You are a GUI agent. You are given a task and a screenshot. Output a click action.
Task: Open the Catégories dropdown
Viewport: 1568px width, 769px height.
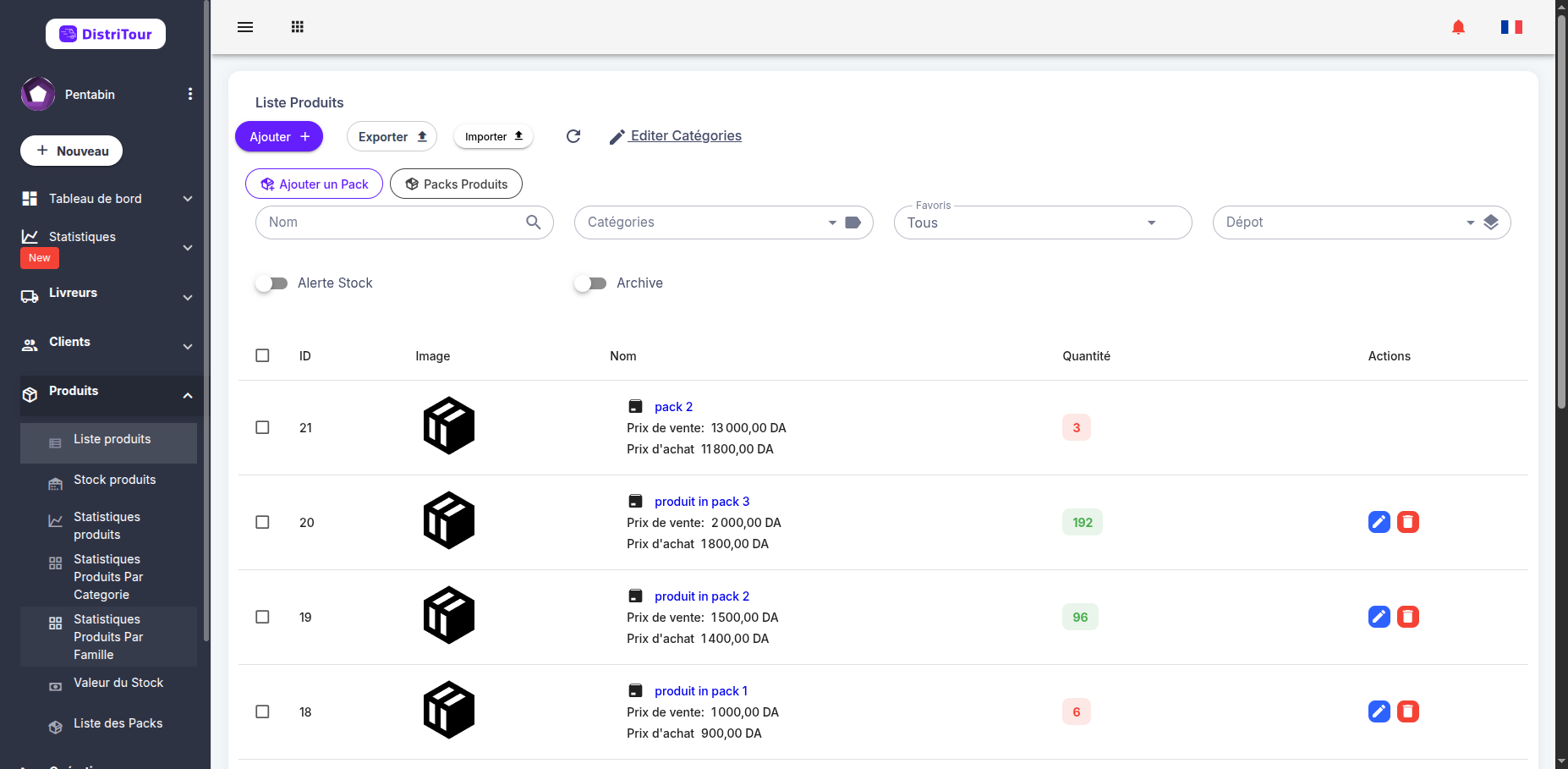[x=723, y=222]
